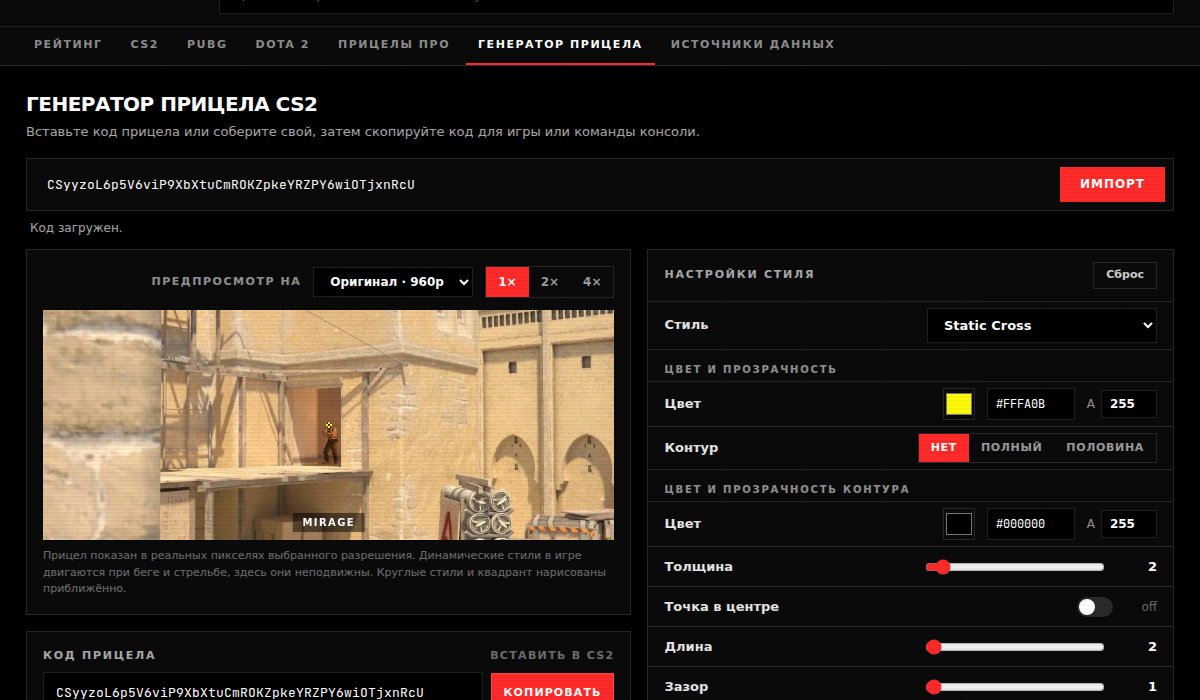Adjust the Толщина slider
Image resolution: width=1200 pixels, height=700 pixels.
point(1016,567)
